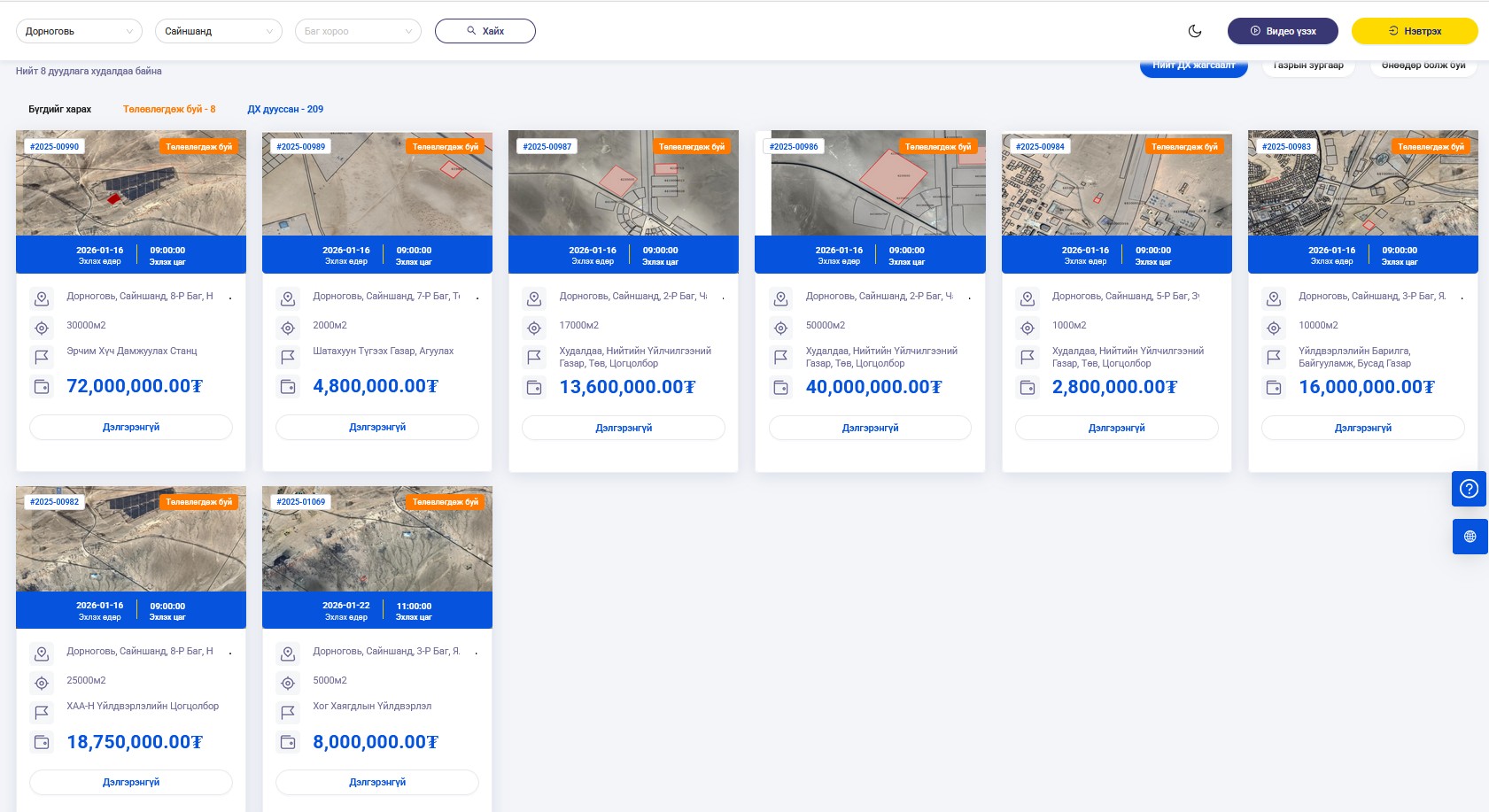
Task: Open Дэлгэрэнгүй for 16,000,000.00₮ listing
Action: pyautogui.click(x=1362, y=428)
